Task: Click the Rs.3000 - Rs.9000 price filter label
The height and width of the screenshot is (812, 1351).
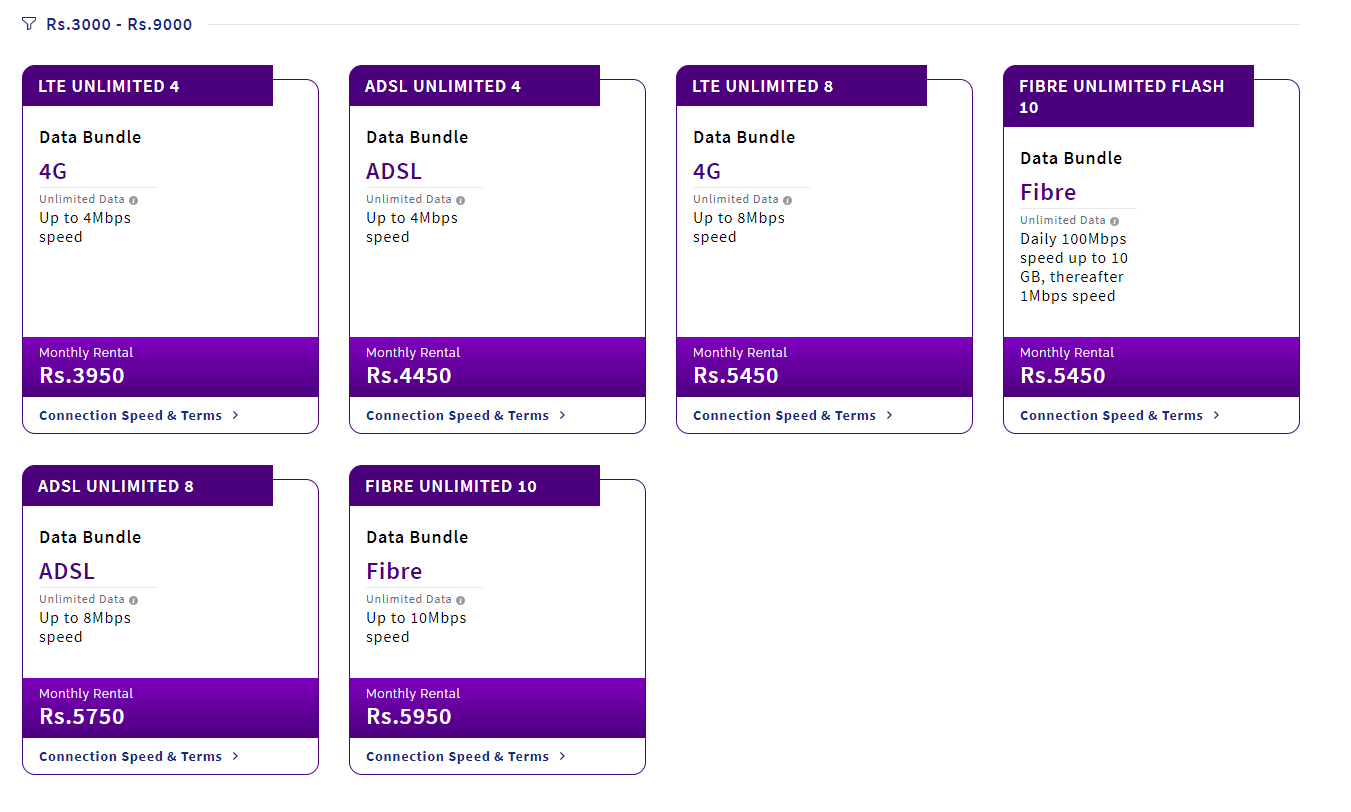Action: point(119,24)
